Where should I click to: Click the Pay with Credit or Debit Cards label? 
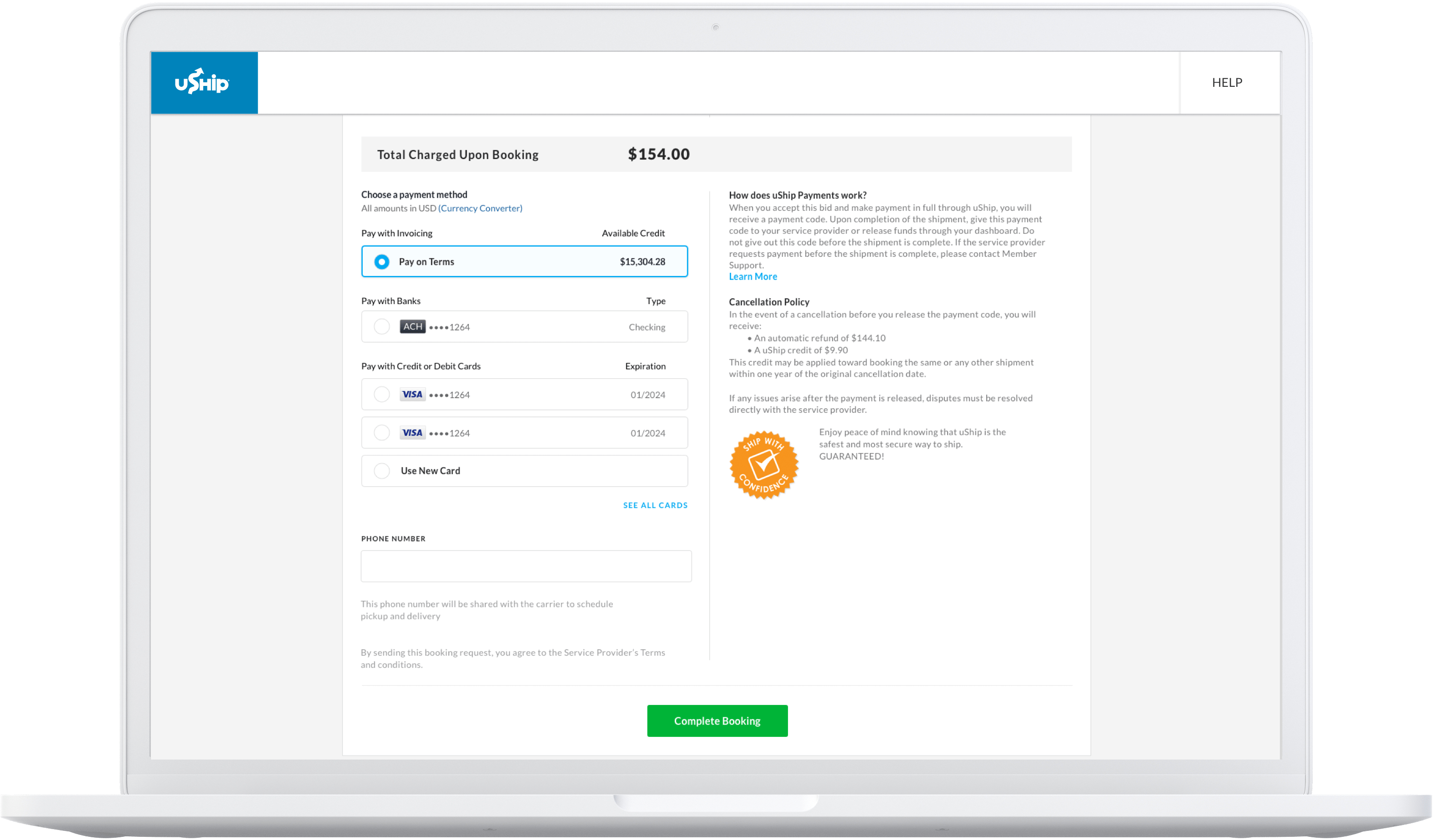coord(421,366)
